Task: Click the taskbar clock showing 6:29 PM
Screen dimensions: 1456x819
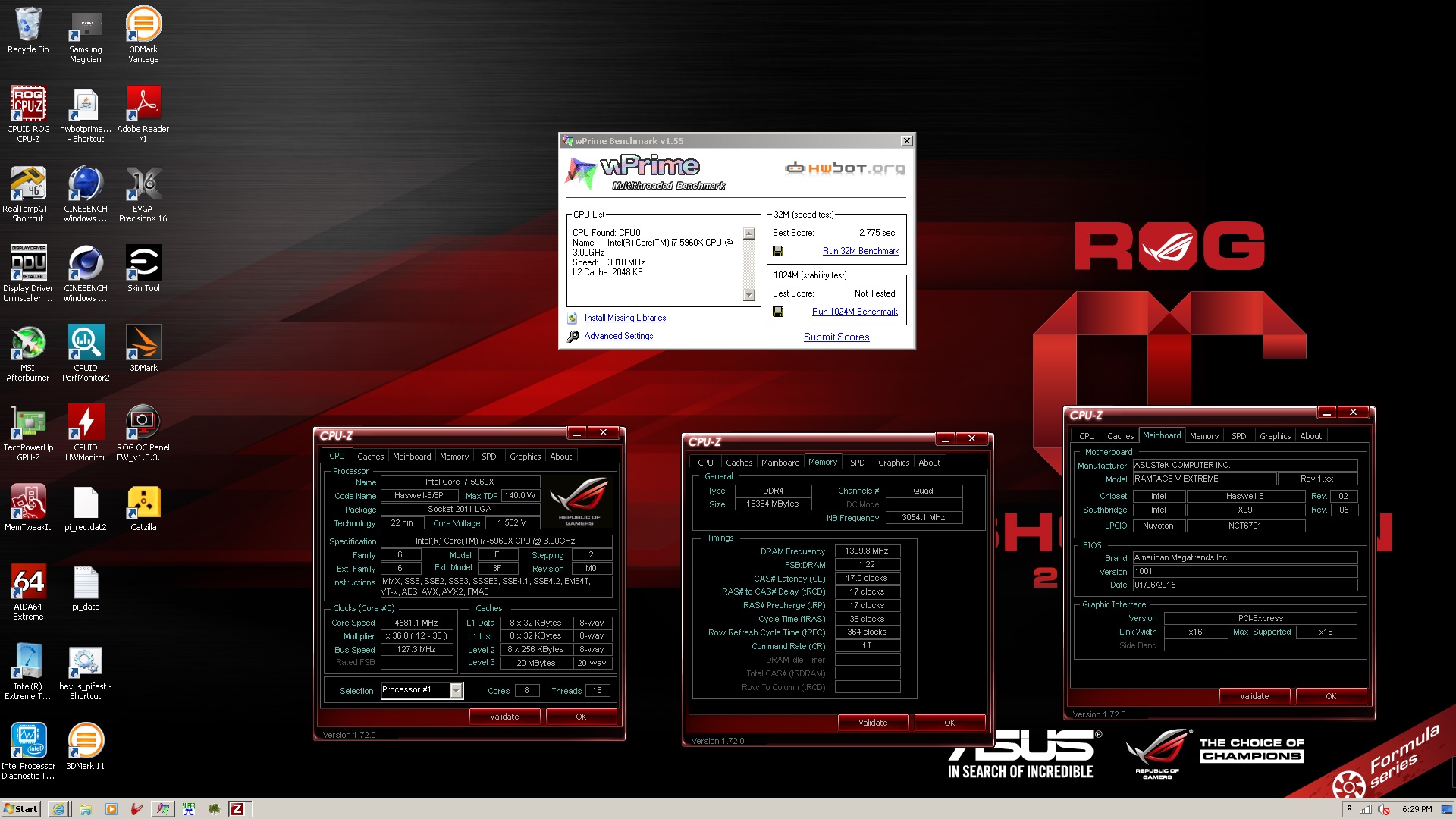Action: (1417, 809)
